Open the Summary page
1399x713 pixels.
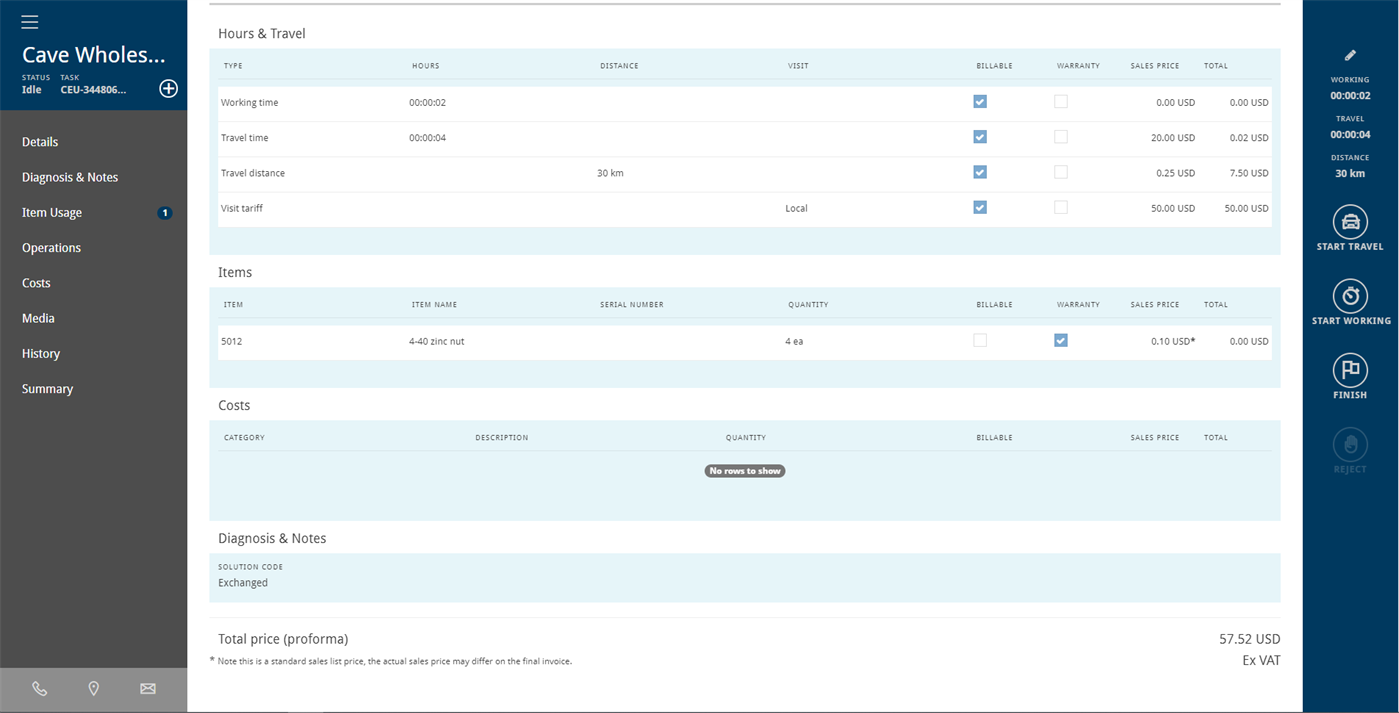click(x=46, y=388)
